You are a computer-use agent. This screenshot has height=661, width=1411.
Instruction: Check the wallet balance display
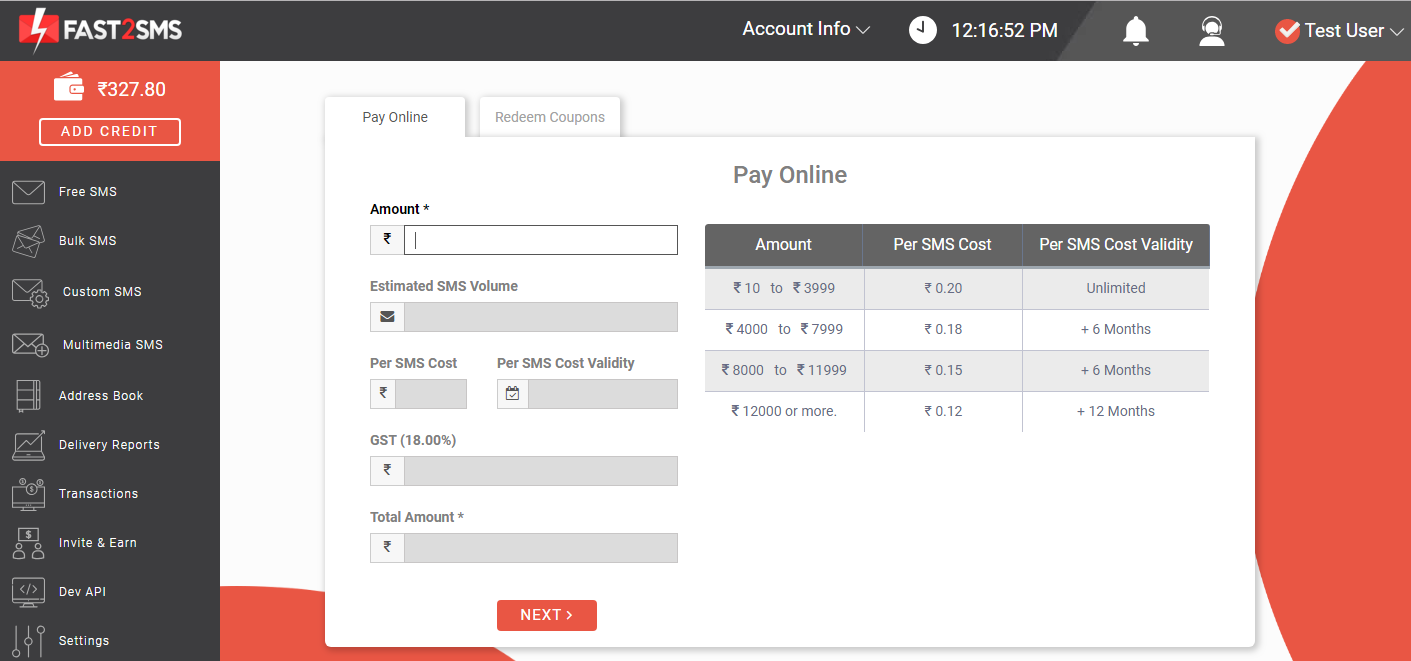coord(110,89)
